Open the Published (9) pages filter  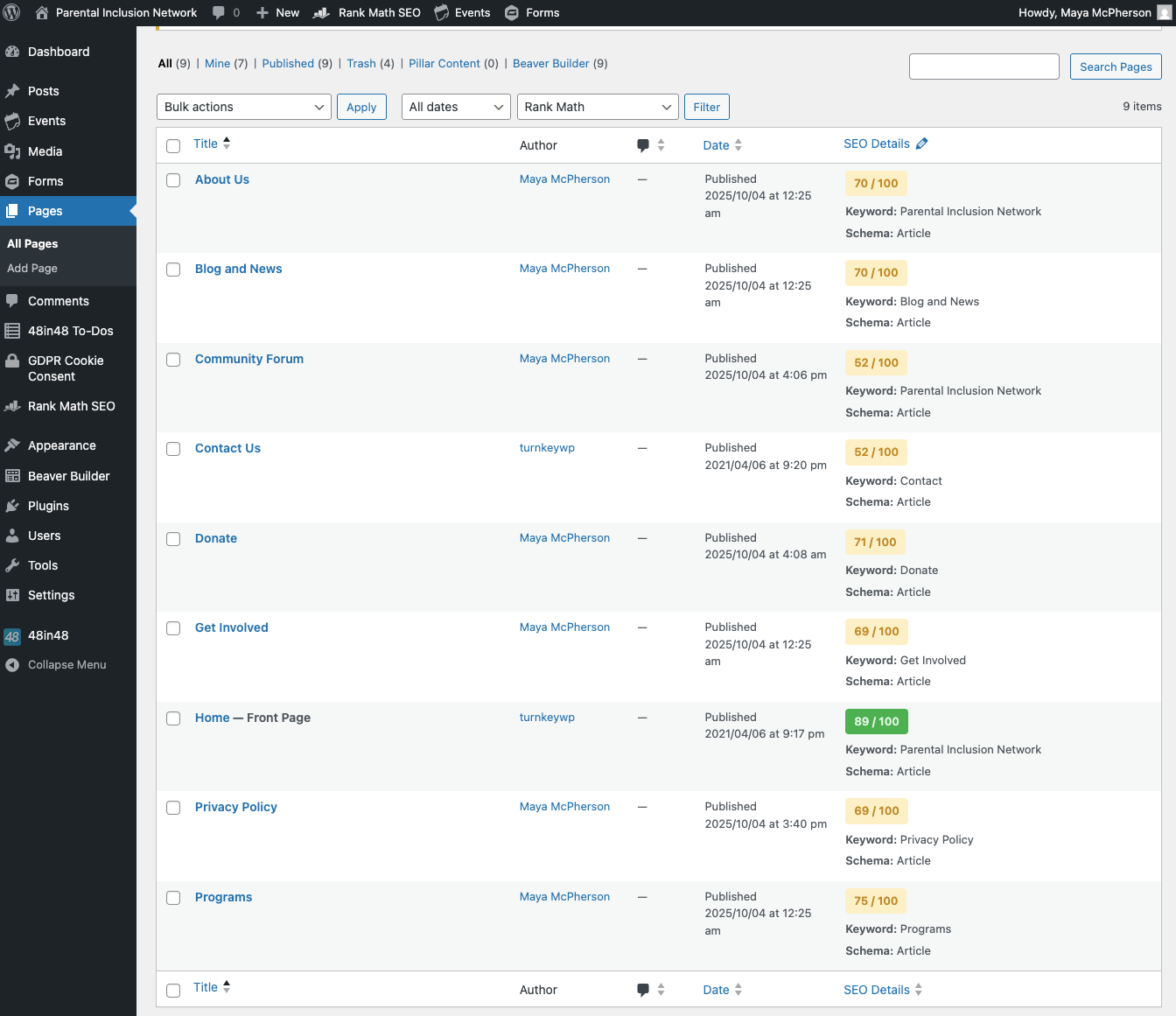coord(288,63)
